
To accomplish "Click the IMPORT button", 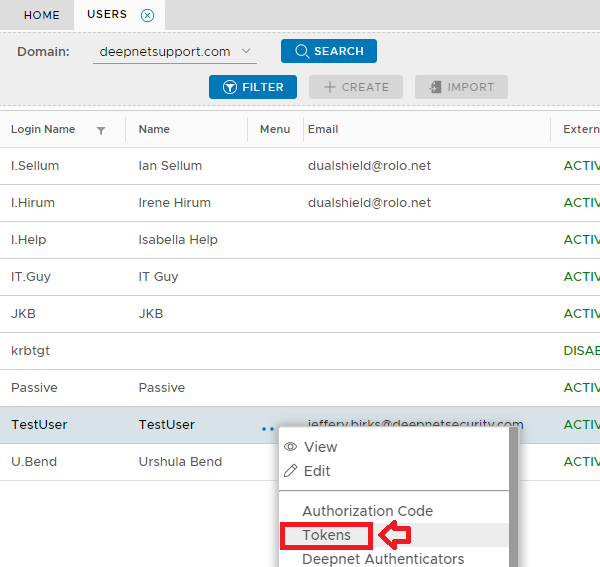I will click(x=461, y=87).
